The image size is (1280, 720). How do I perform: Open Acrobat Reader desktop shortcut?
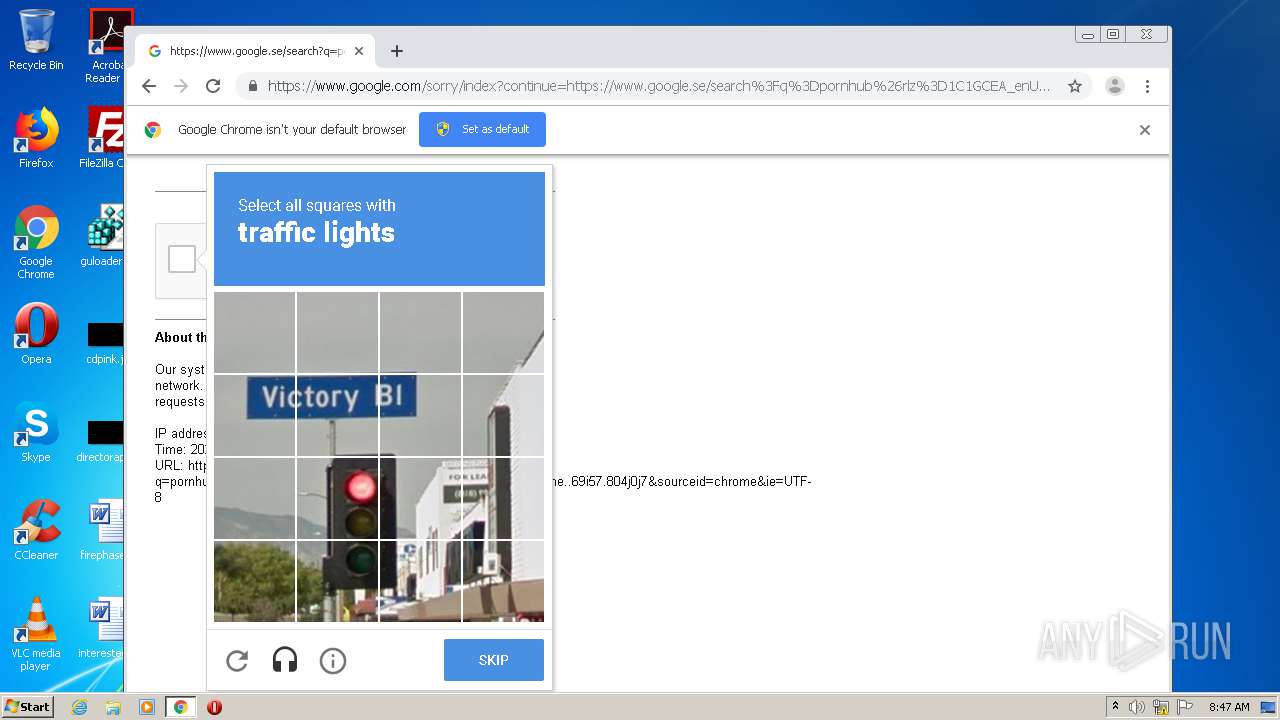coord(106,46)
